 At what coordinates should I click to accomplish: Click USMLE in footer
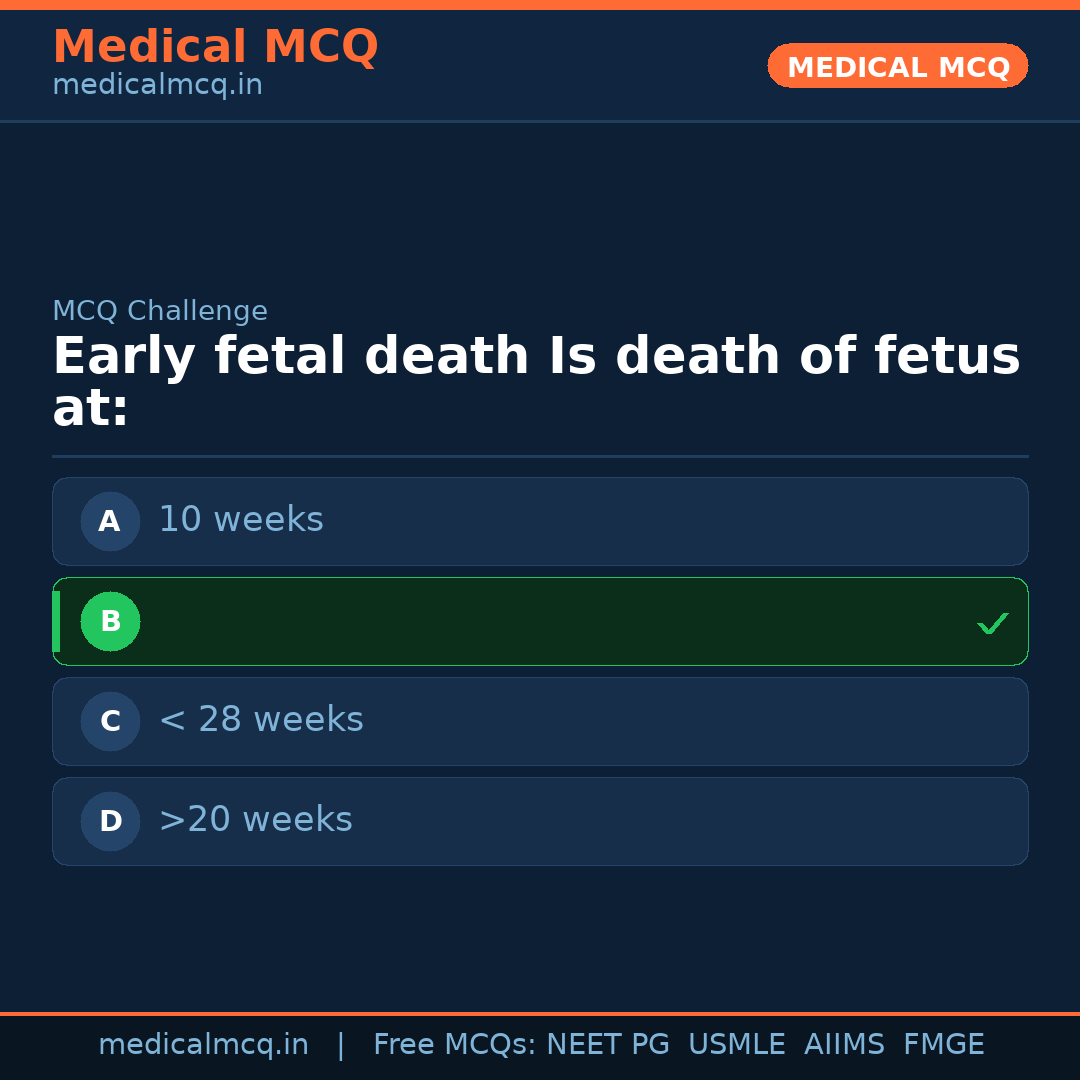[x=736, y=1045]
